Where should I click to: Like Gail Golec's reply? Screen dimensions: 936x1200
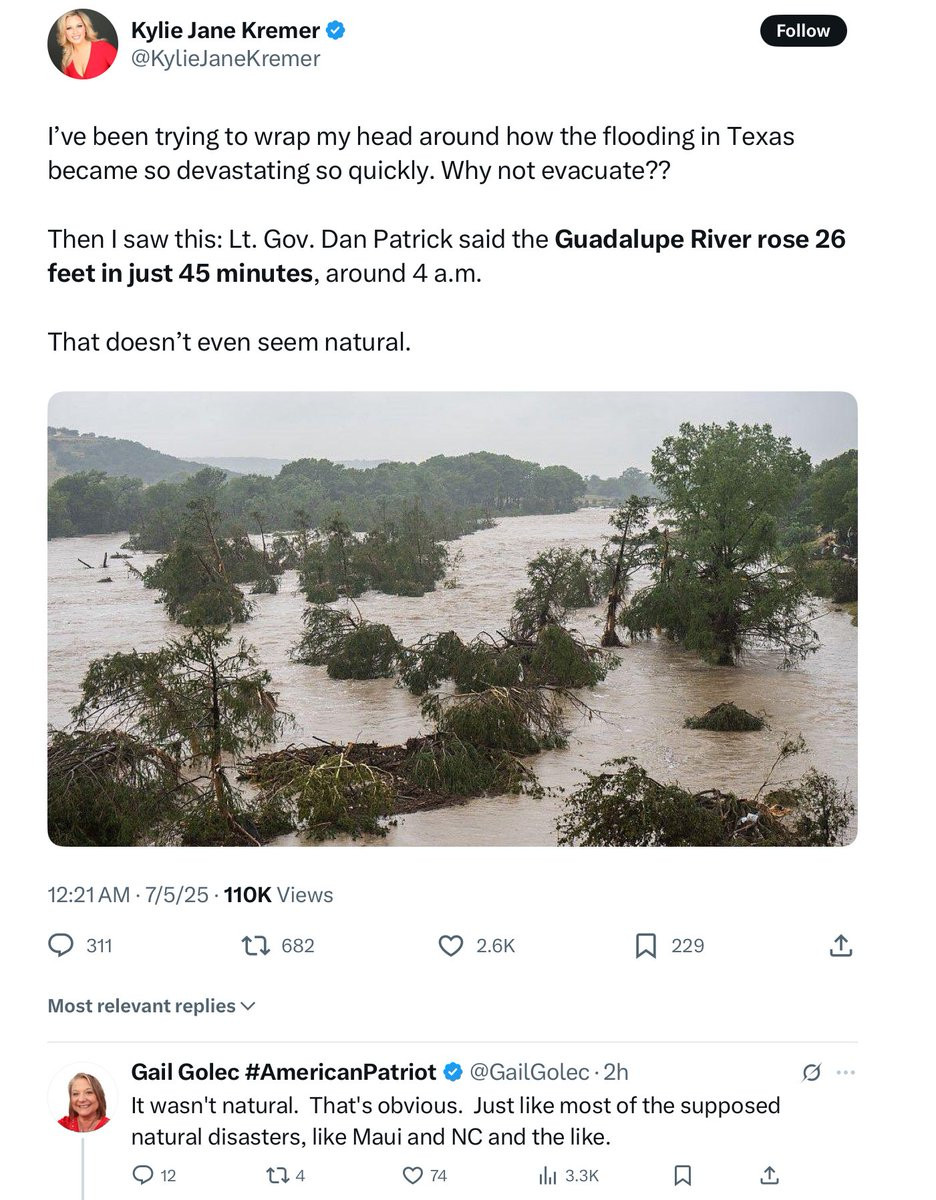tap(411, 1176)
